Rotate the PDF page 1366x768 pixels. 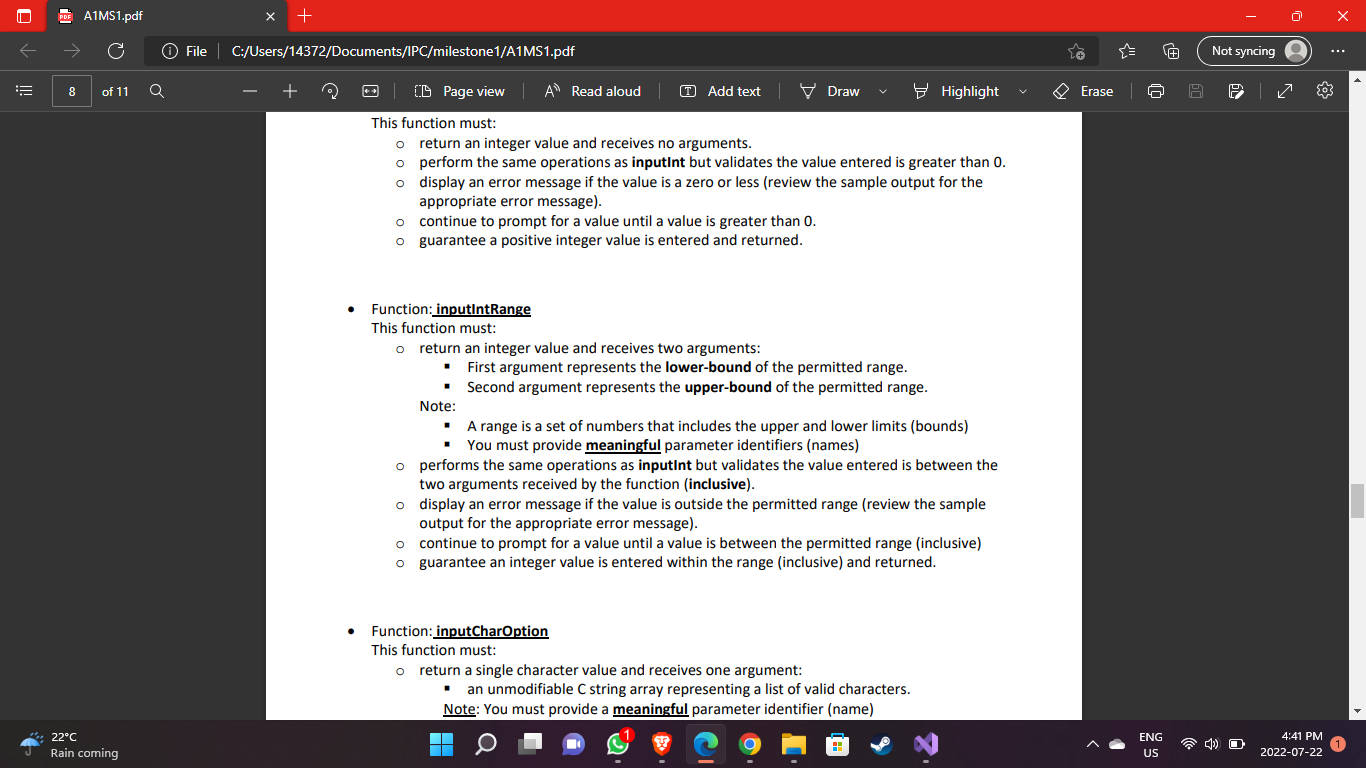(x=330, y=91)
